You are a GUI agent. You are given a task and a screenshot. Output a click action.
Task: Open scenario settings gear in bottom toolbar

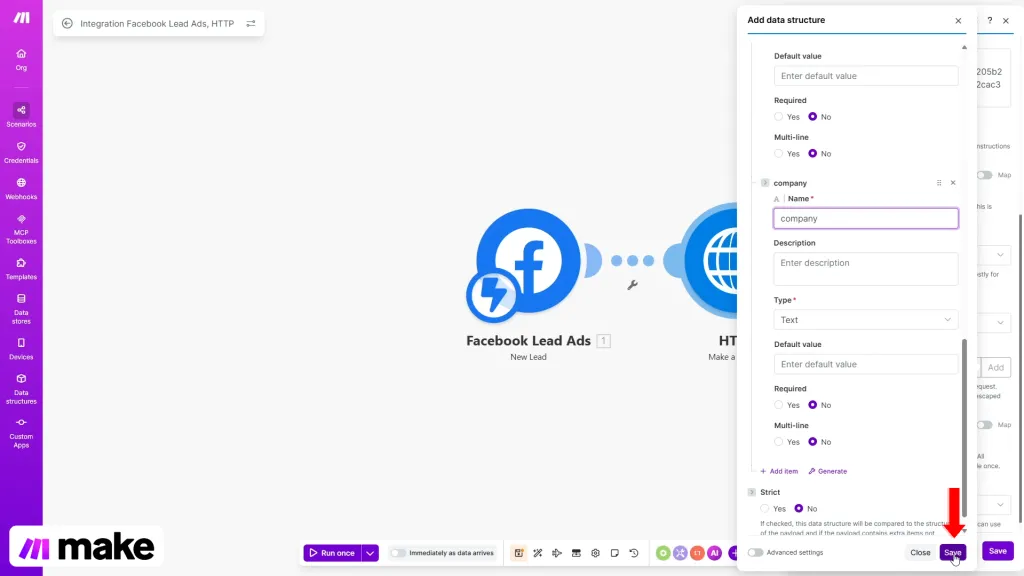[x=596, y=553]
